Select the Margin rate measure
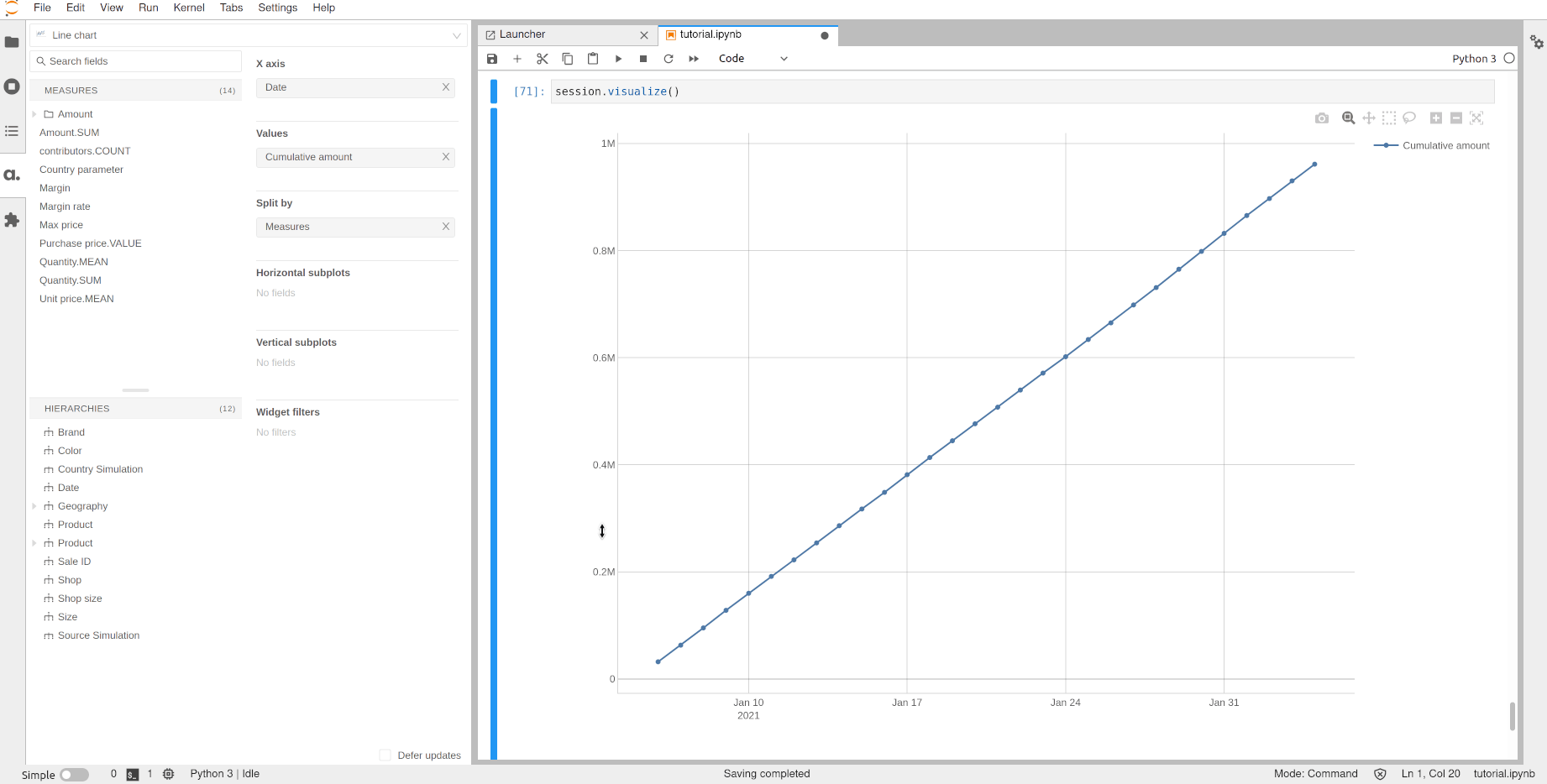This screenshot has height=784, width=1547. [65, 206]
